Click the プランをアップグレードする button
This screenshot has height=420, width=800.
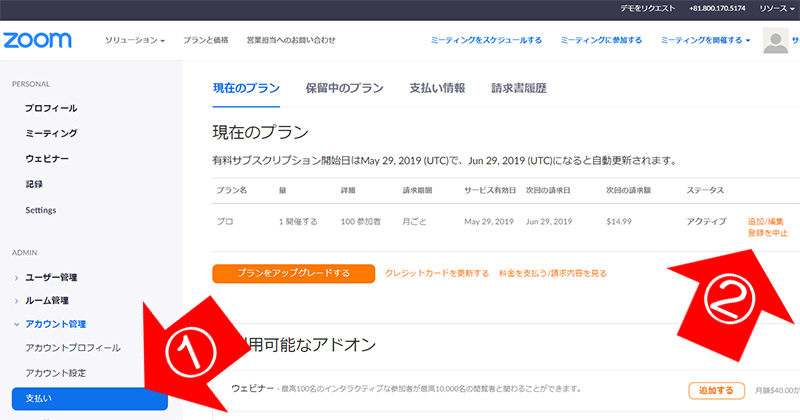[x=293, y=273]
